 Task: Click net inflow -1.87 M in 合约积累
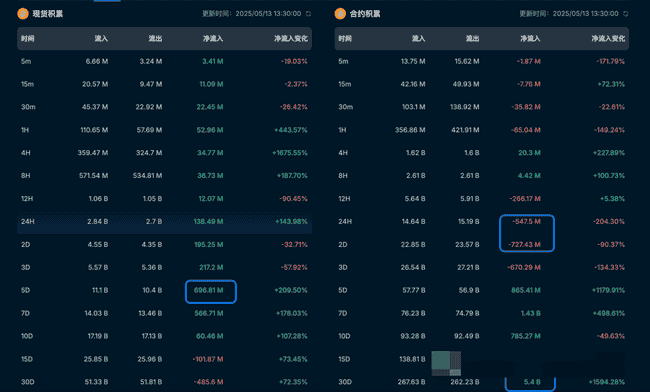[x=529, y=61]
